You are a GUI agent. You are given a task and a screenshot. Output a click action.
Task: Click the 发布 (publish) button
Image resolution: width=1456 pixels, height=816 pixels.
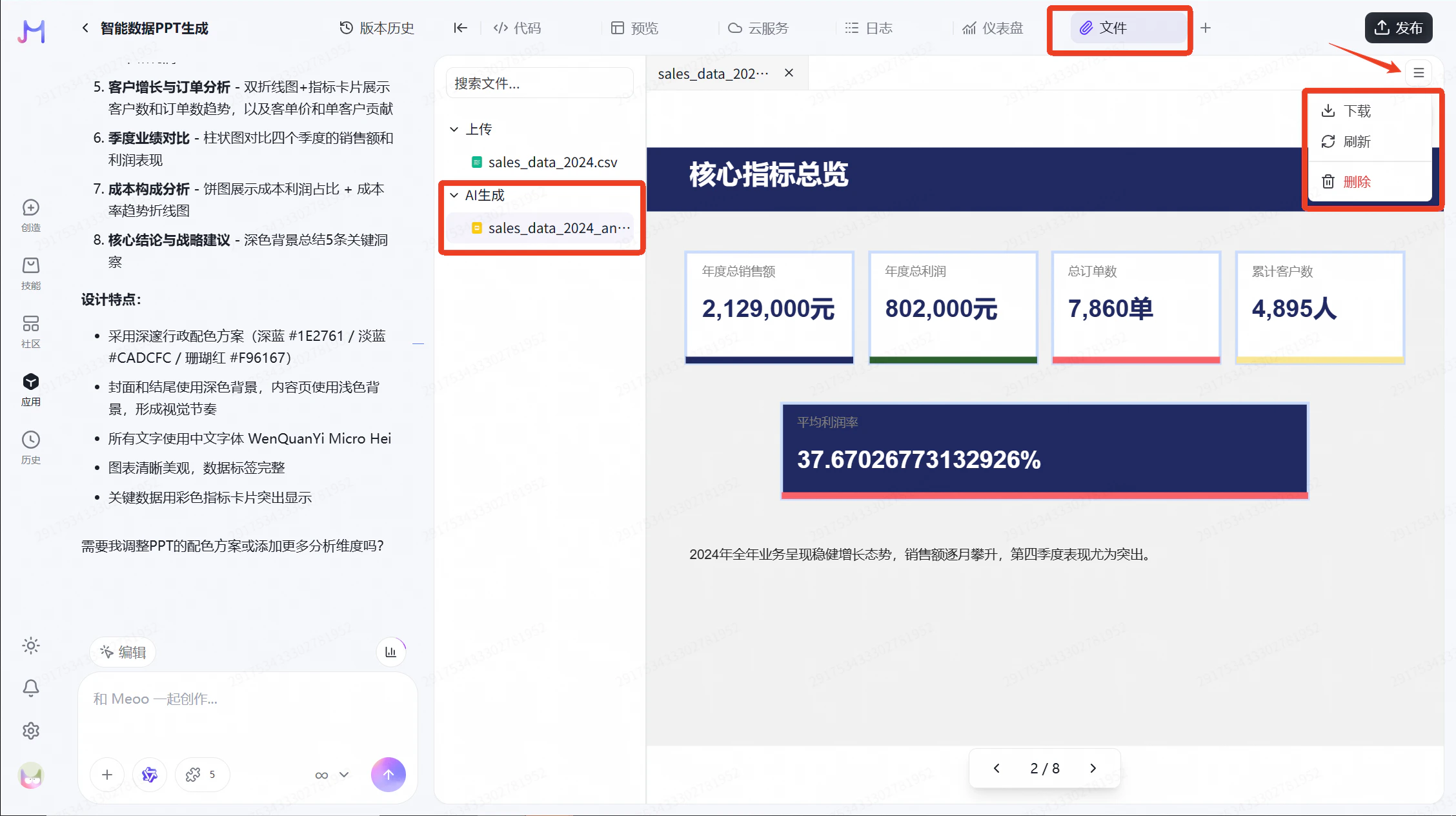point(1399,28)
